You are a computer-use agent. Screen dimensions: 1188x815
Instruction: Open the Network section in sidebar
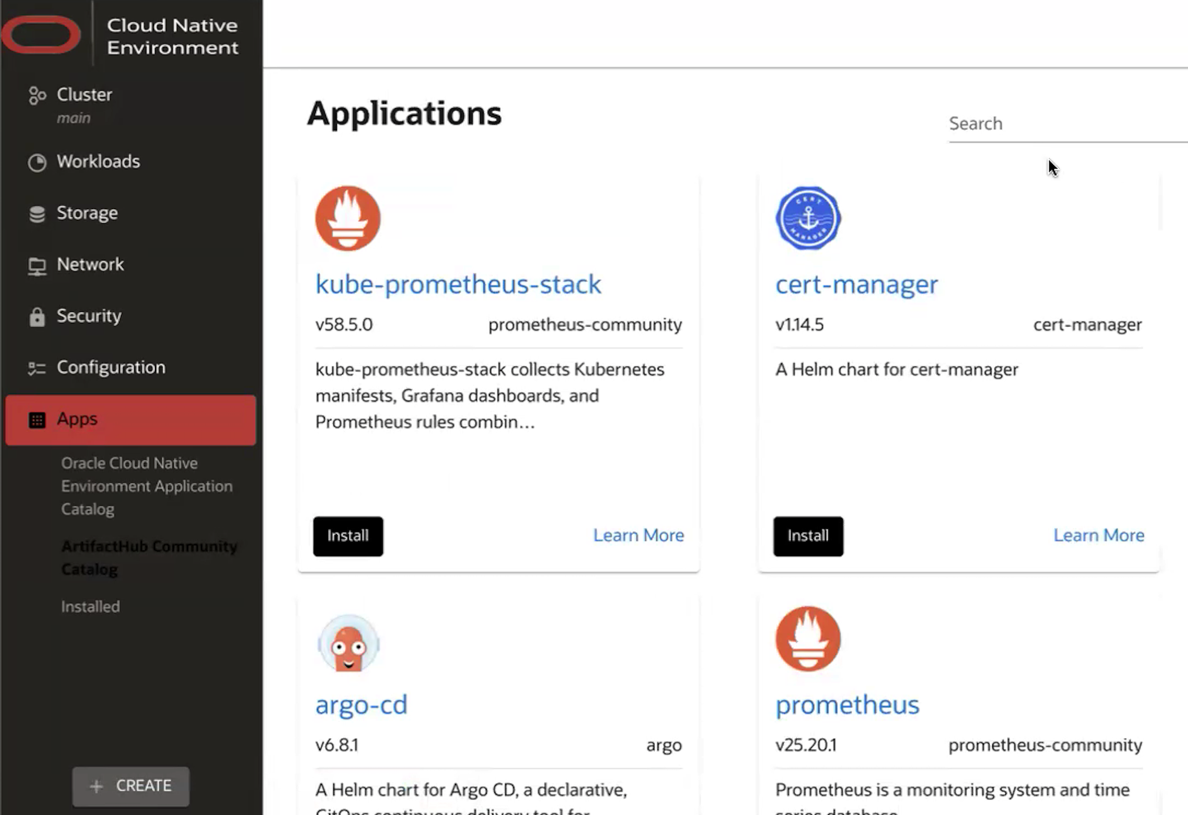click(x=90, y=265)
